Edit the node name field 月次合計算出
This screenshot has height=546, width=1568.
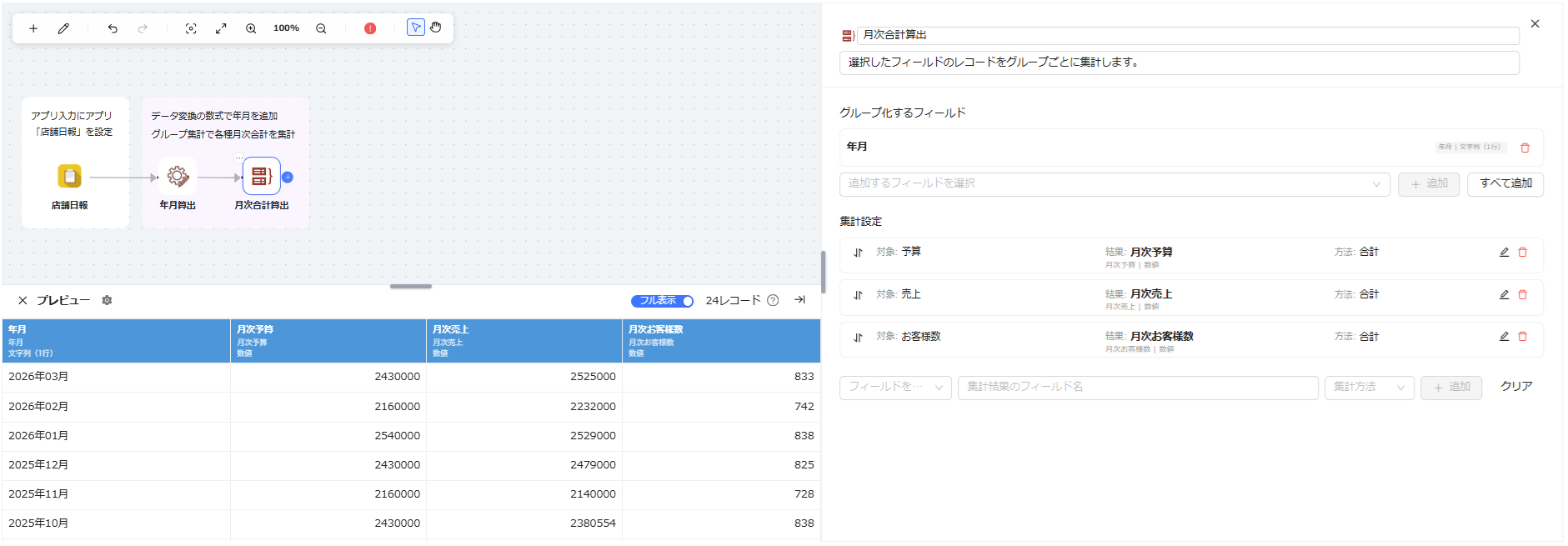click(x=1188, y=35)
